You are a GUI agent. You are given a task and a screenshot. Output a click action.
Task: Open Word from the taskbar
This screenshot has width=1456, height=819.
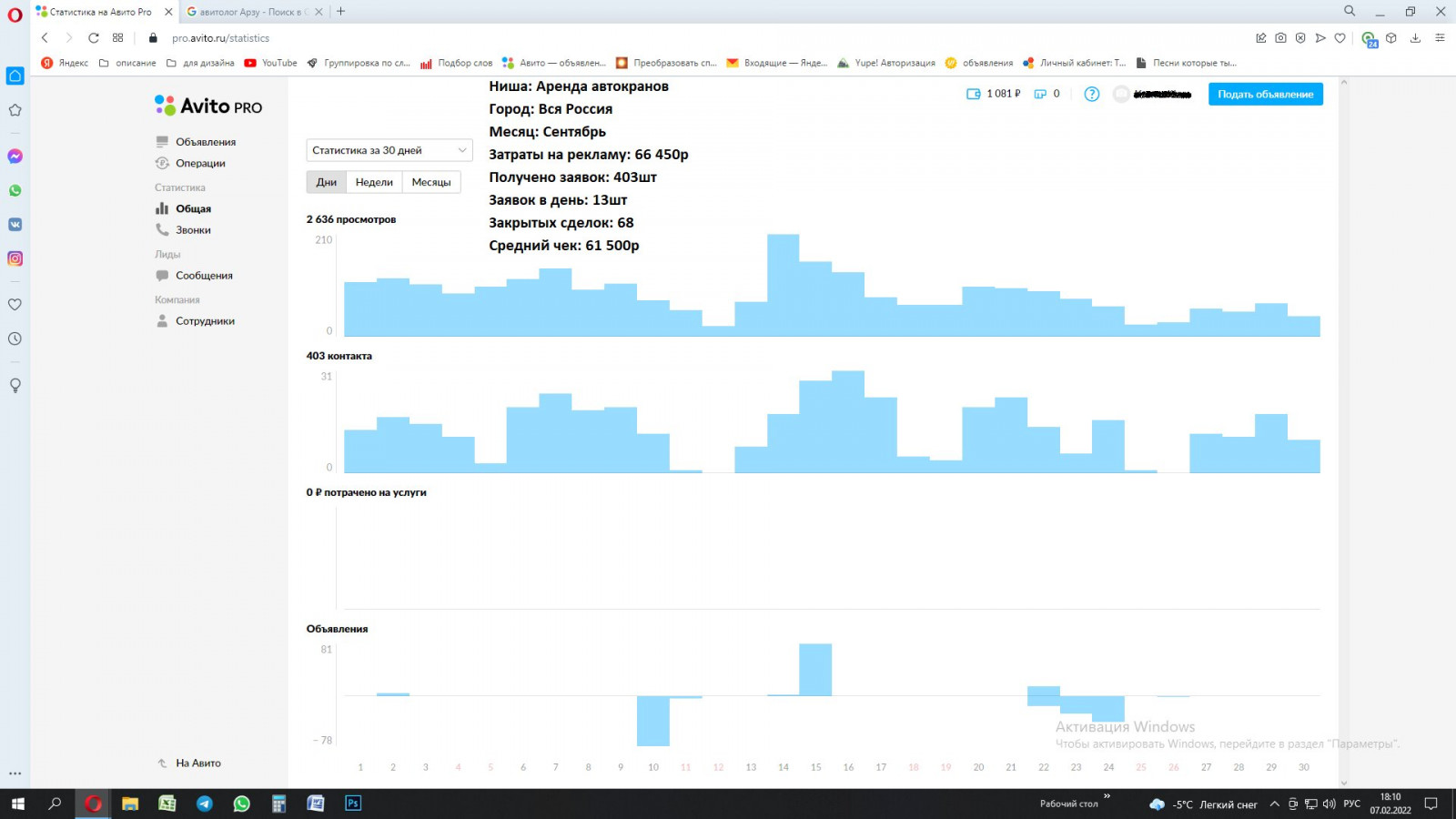point(316,804)
